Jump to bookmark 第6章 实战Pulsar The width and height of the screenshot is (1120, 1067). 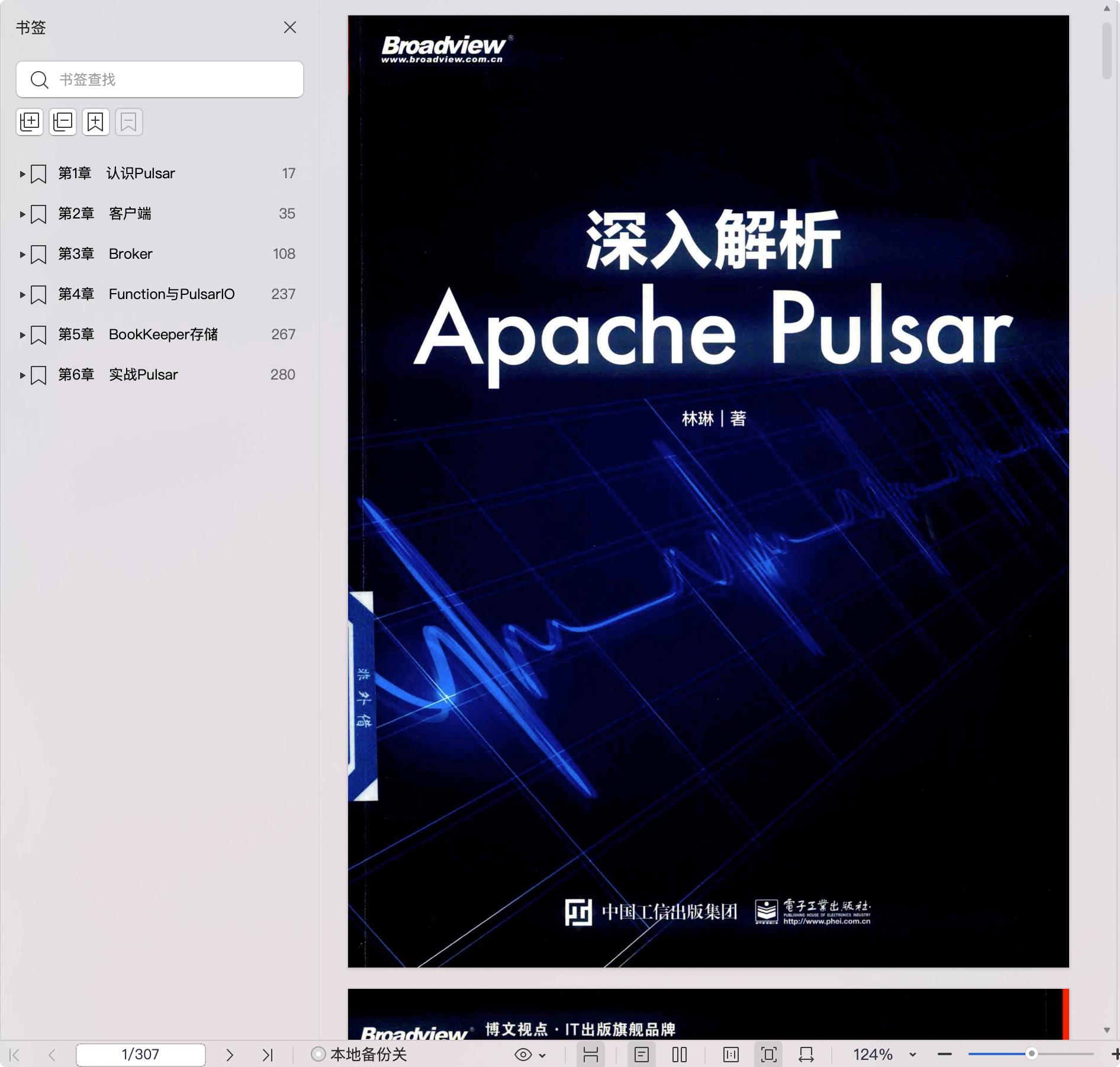tap(143, 375)
